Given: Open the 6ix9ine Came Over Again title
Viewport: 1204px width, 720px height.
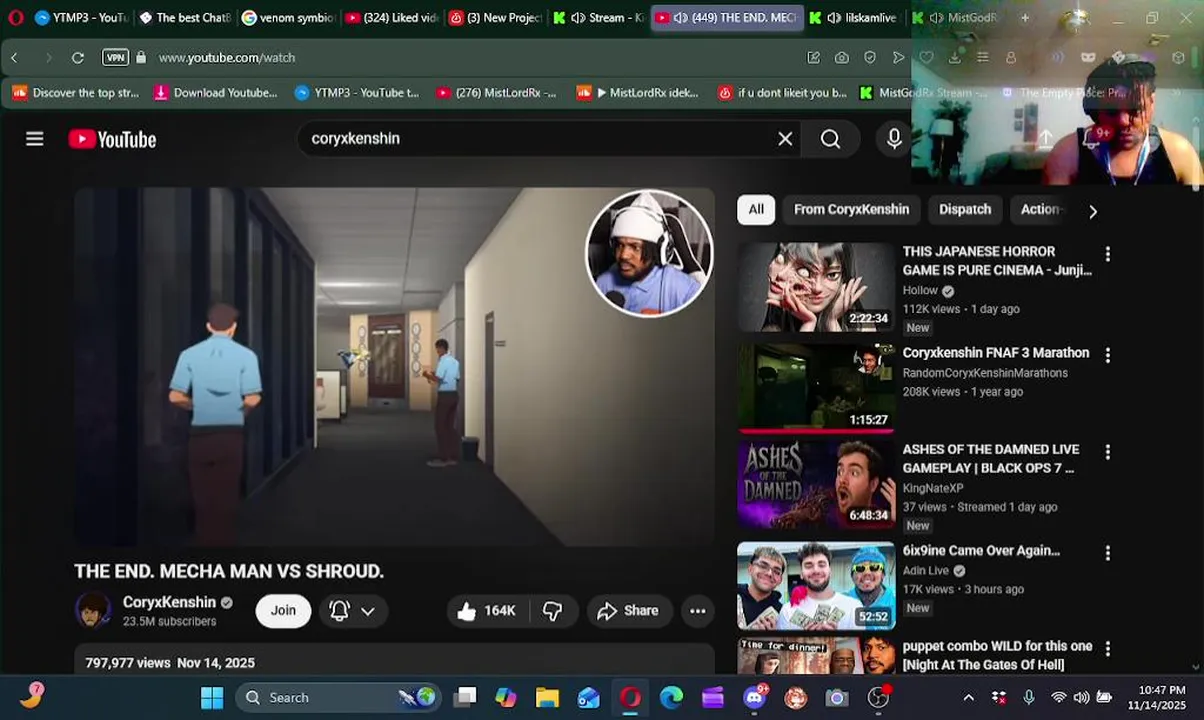Looking at the screenshot, I should click(981, 551).
